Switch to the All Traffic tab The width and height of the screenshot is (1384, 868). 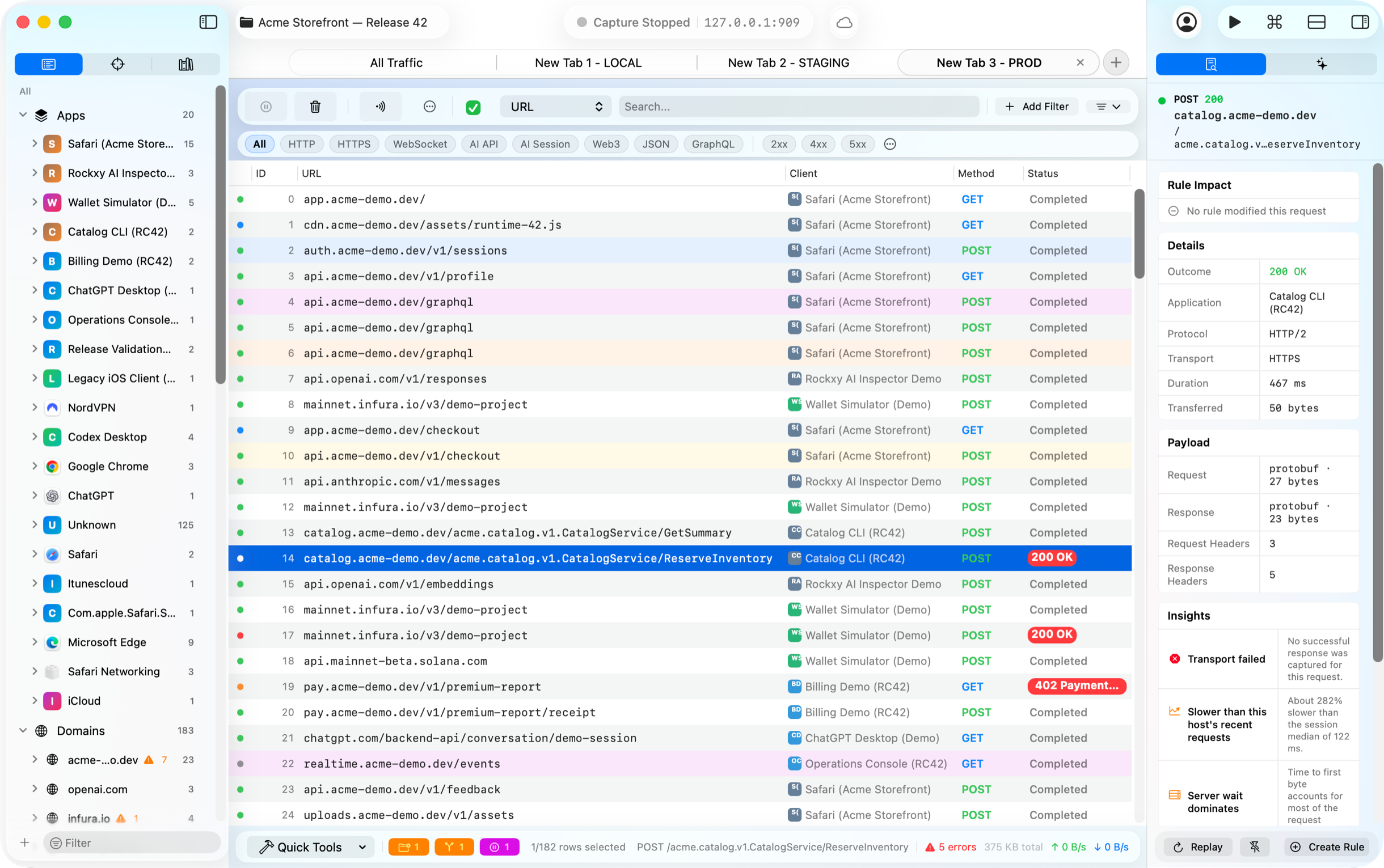[396, 62]
